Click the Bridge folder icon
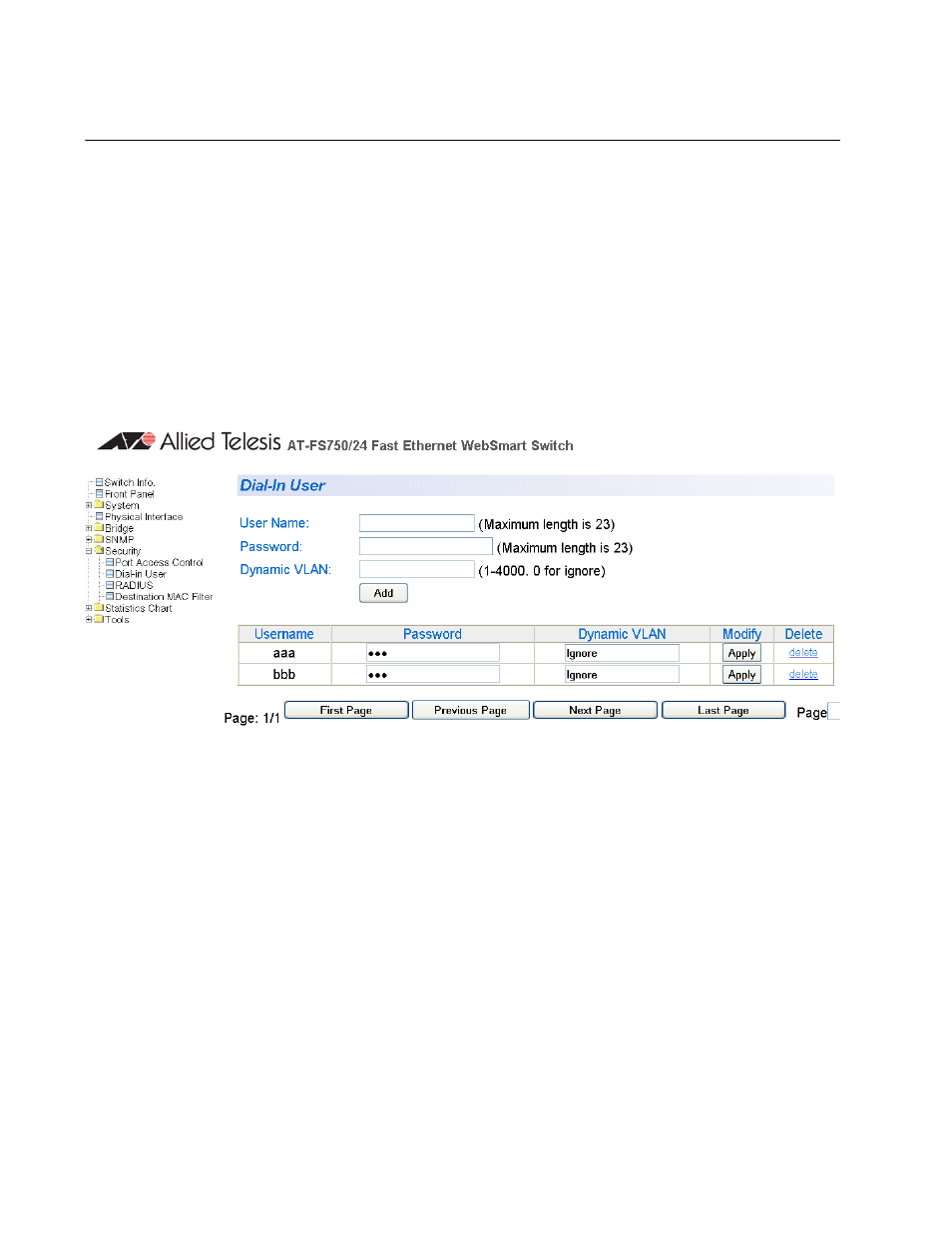This screenshot has height=1233, width=952. 99,528
